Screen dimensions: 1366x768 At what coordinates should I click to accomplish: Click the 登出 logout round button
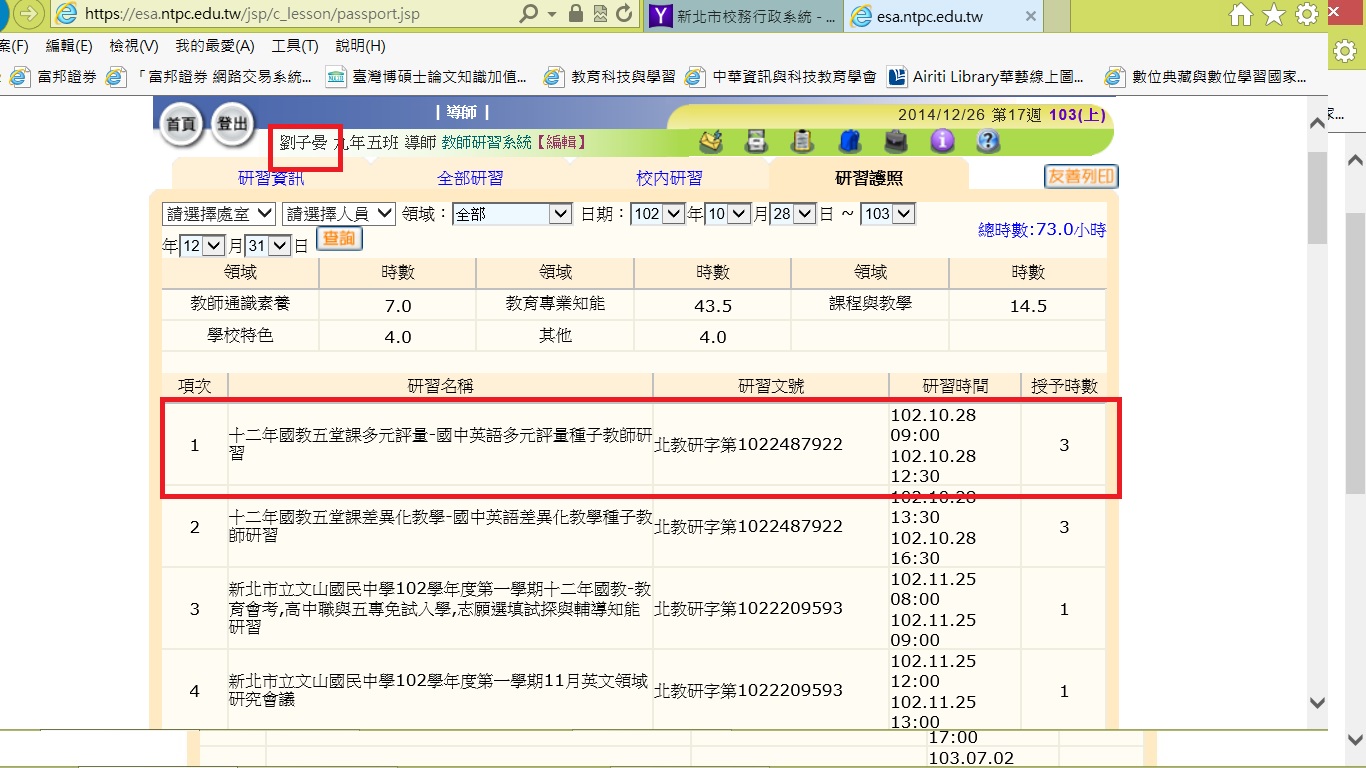click(x=233, y=123)
